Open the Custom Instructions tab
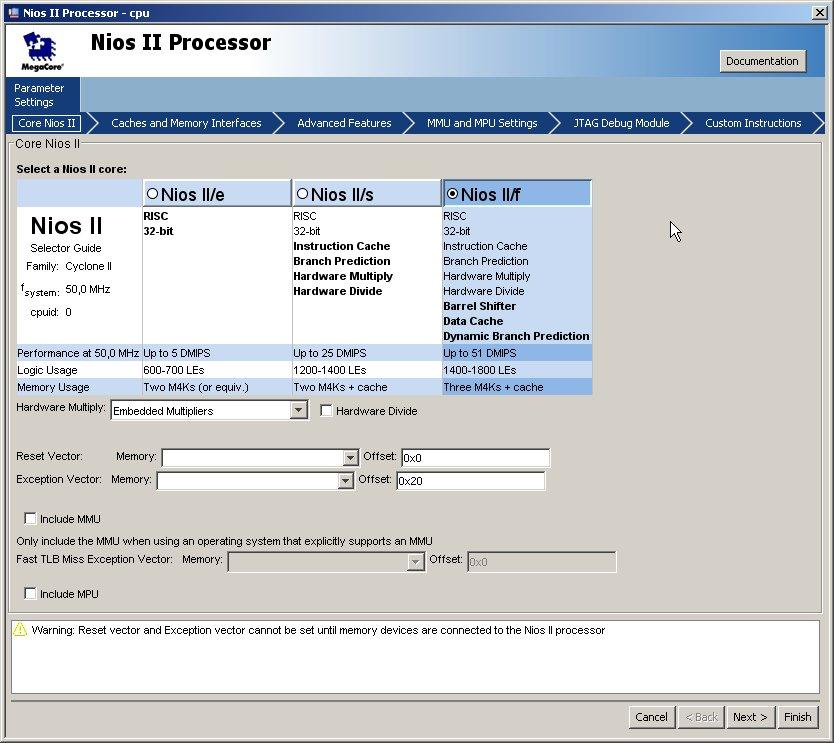Image resolution: width=834 pixels, height=743 pixels. click(x=753, y=123)
